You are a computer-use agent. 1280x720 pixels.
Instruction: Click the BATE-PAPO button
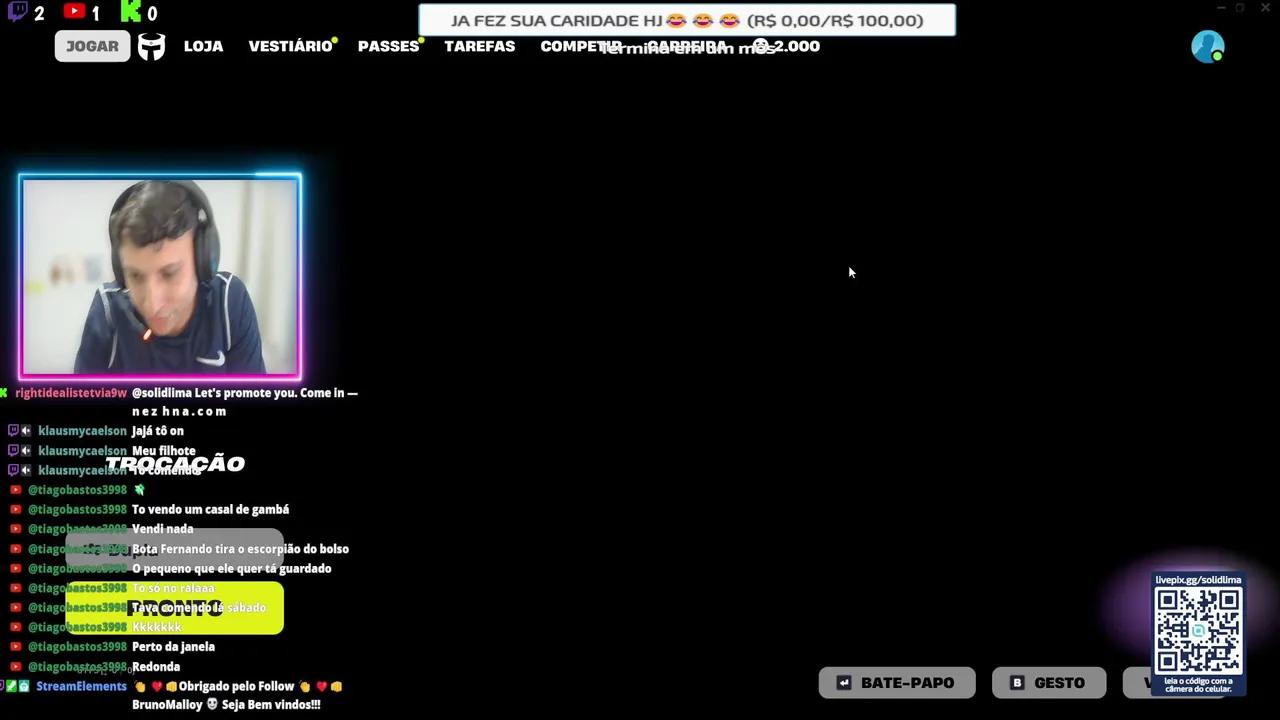(897, 683)
